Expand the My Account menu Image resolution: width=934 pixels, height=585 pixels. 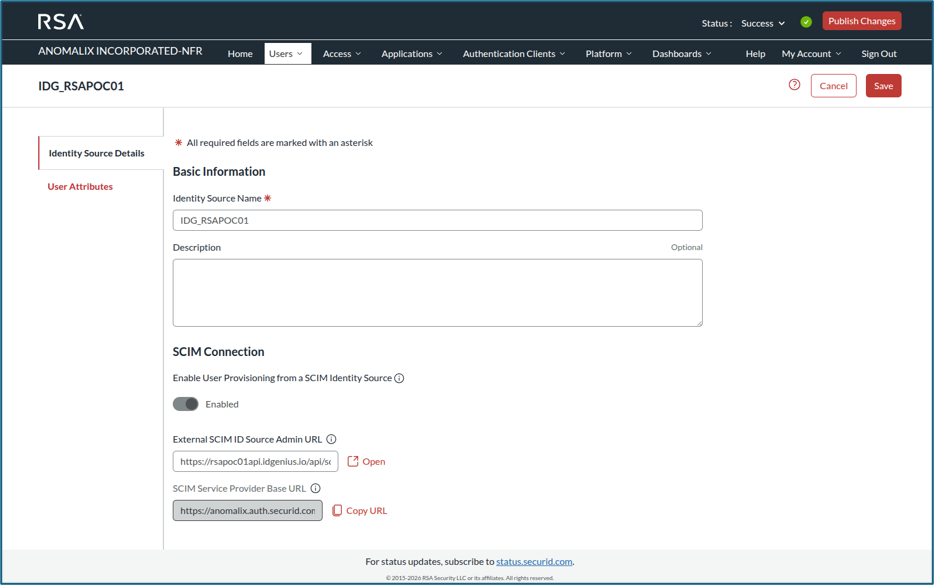tap(811, 54)
